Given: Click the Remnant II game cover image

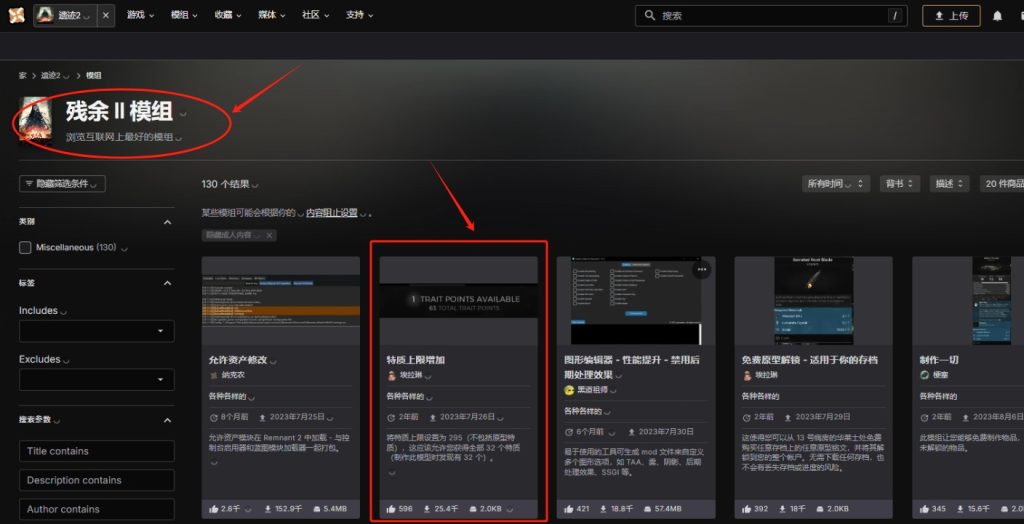Looking at the screenshot, I should click(35, 122).
